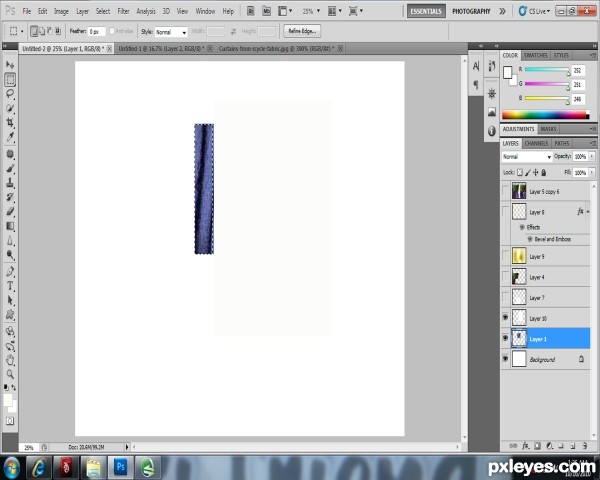This screenshot has width=600, height=480.
Task: Switch to the Curtains from recycle fabric.jpg document
Action: point(276,49)
